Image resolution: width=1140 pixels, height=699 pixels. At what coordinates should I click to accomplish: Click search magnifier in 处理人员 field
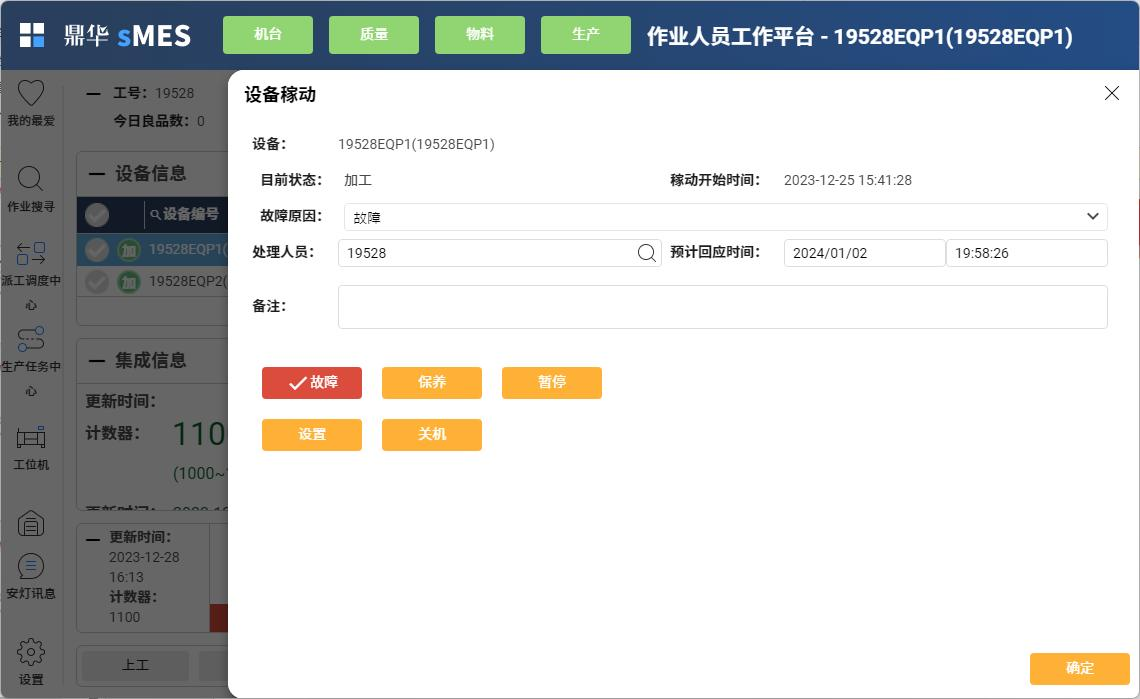tap(646, 252)
